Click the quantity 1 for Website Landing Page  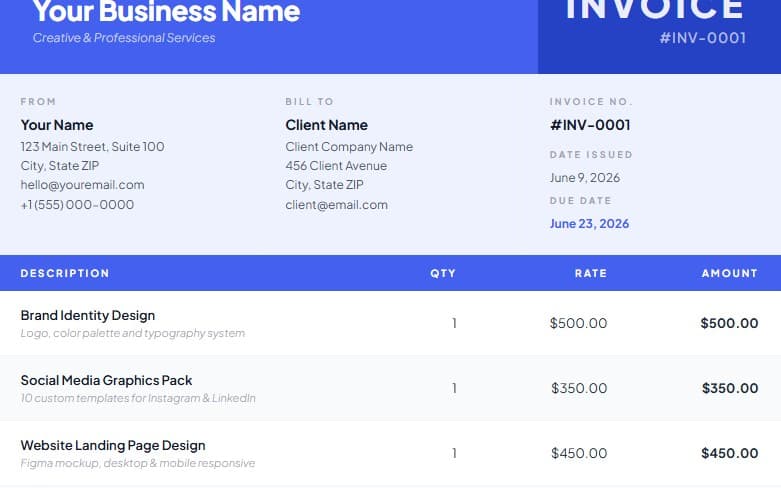[x=454, y=453]
